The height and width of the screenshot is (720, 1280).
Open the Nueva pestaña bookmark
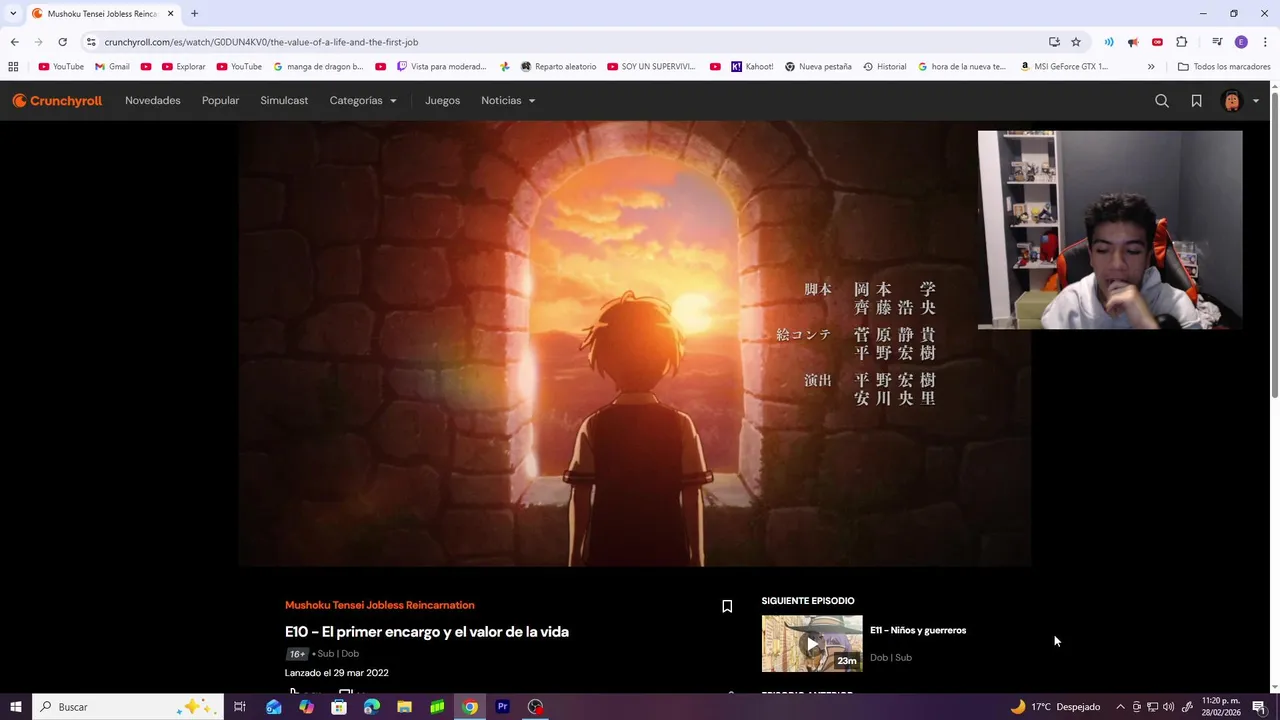tap(818, 67)
